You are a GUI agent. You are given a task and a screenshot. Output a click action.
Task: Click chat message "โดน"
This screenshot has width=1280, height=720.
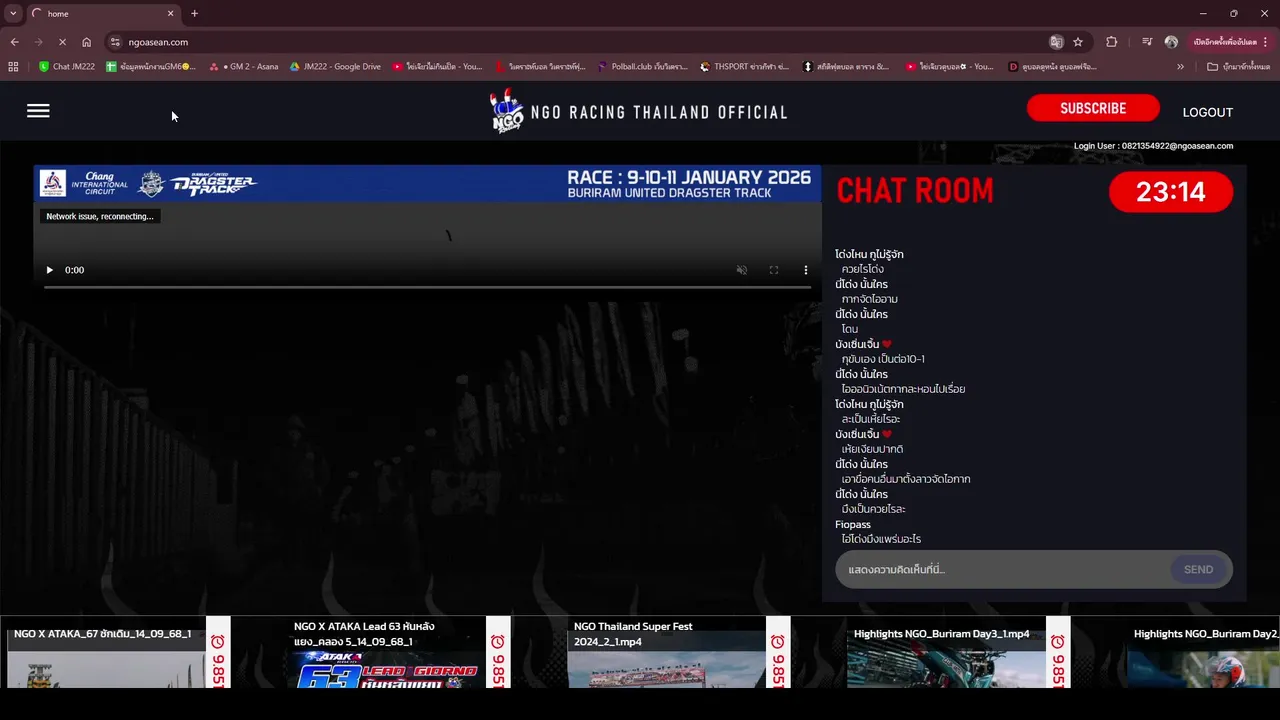click(850, 329)
